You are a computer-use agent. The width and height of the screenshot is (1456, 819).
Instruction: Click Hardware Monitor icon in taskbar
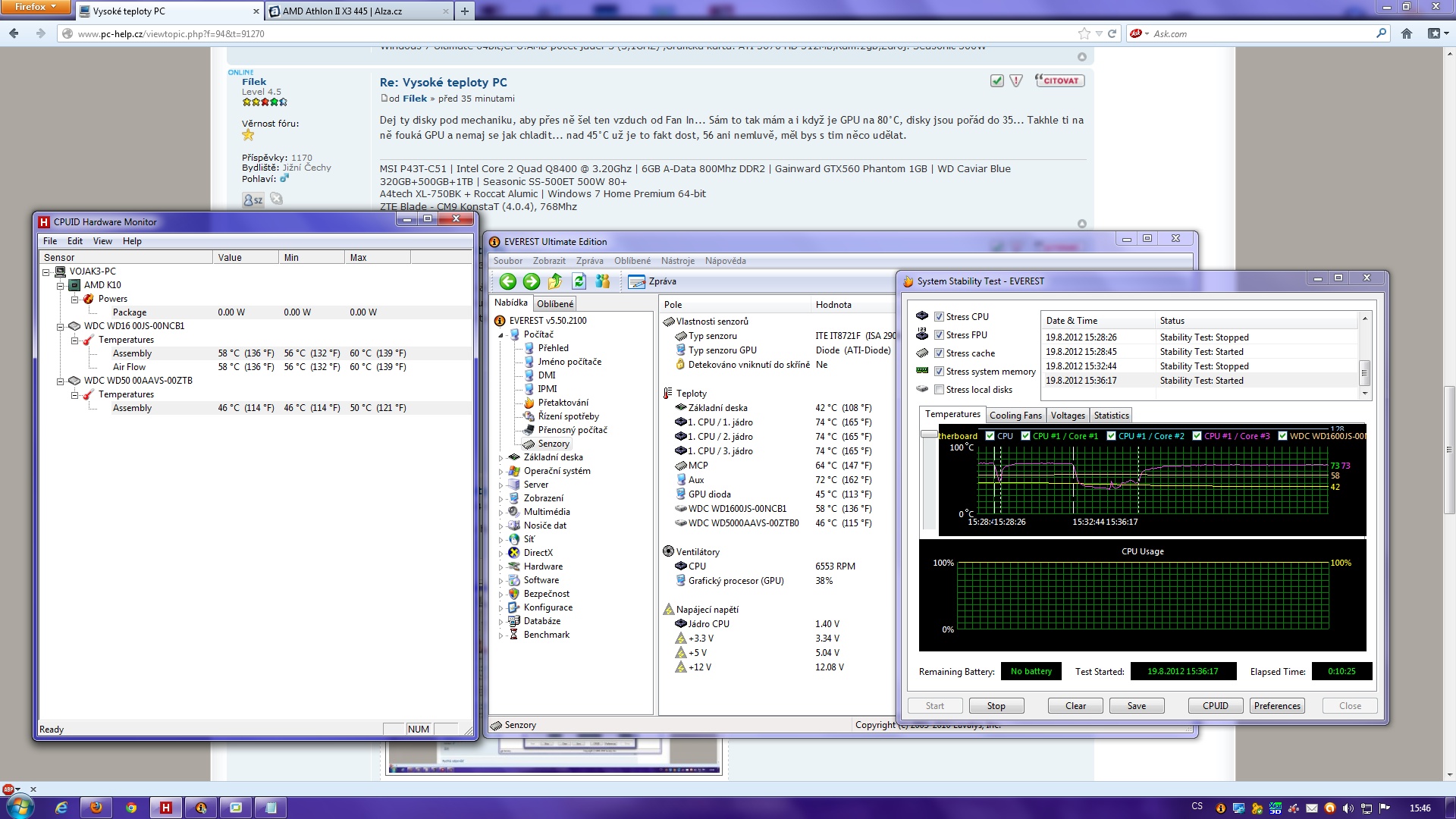pyautogui.click(x=165, y=808)
